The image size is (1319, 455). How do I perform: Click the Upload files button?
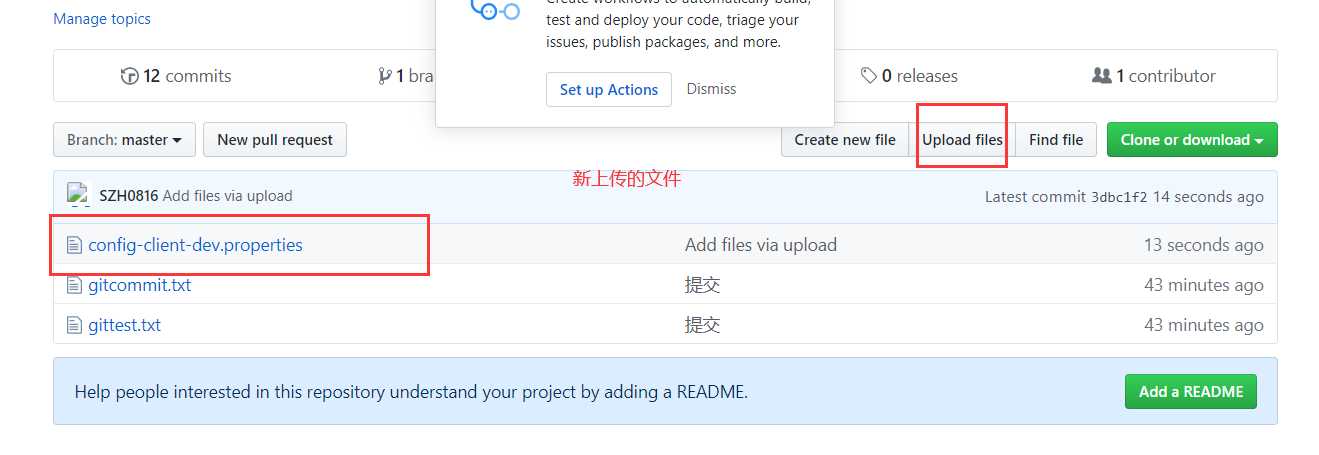[x=962, y=140]
